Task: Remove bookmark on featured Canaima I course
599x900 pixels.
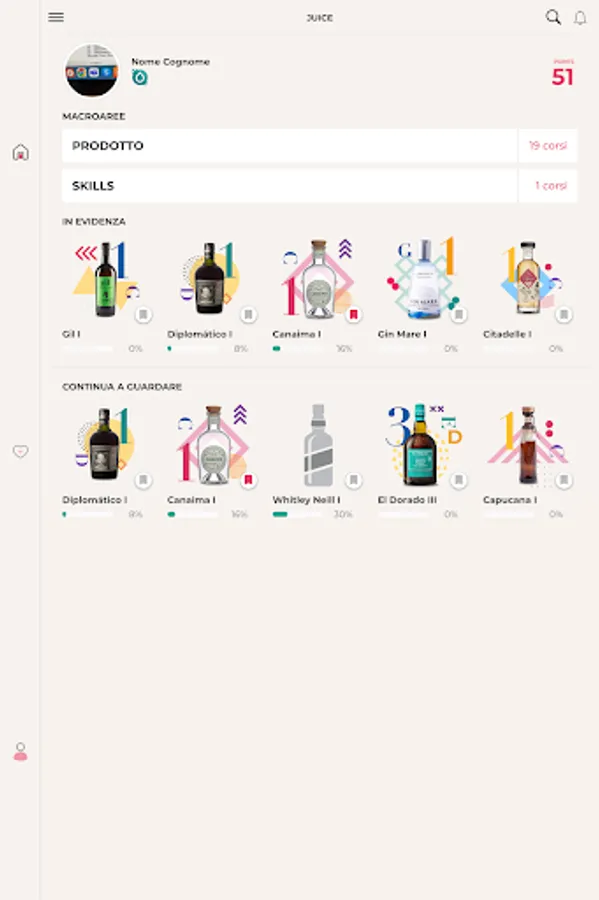Action: click(x=353, y=315)
